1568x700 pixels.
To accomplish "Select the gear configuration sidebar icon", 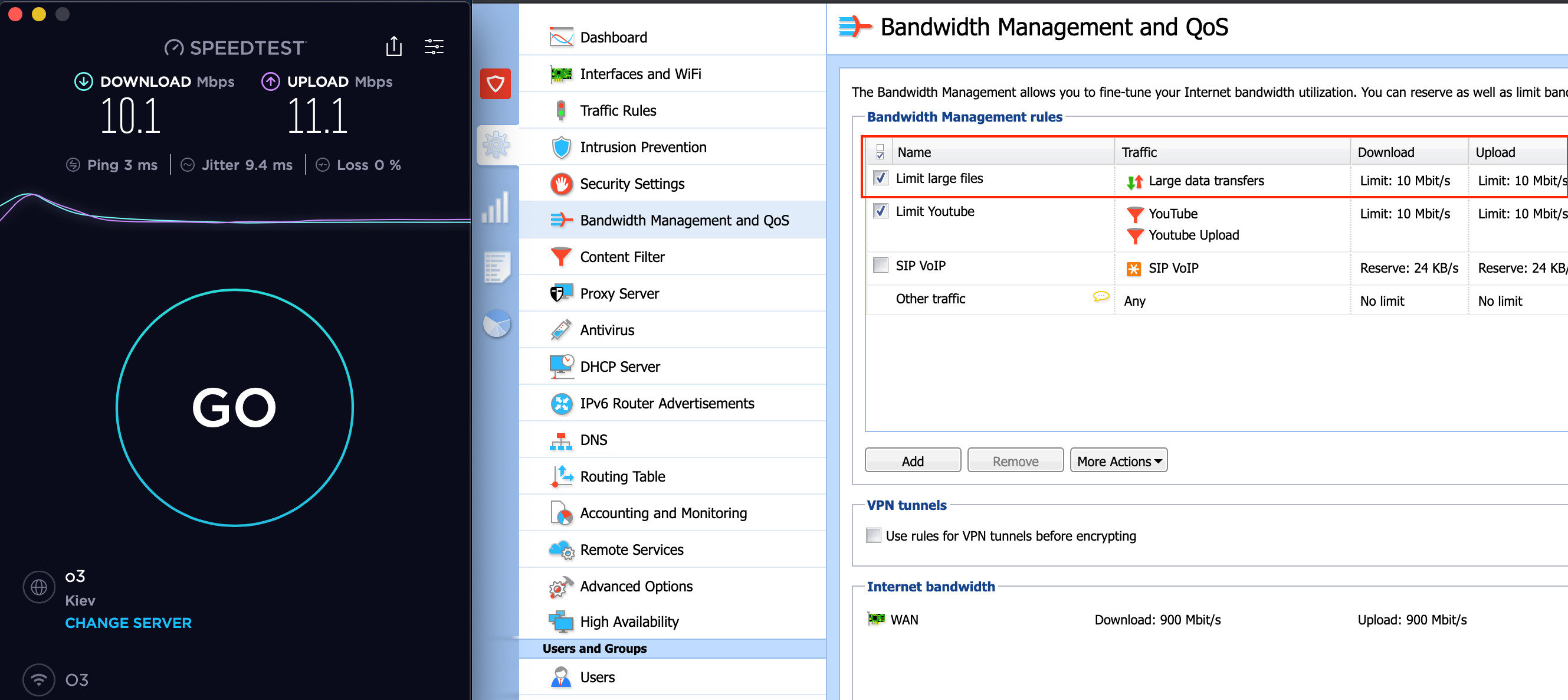I will pos(496,145).
